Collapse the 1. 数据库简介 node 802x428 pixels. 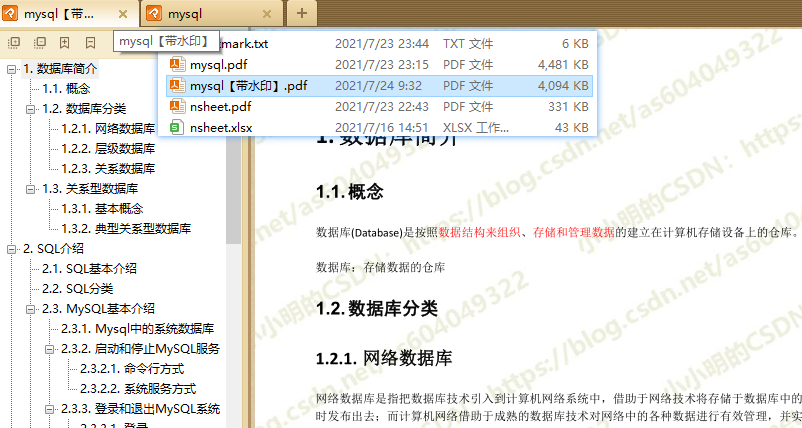point(11,69)
